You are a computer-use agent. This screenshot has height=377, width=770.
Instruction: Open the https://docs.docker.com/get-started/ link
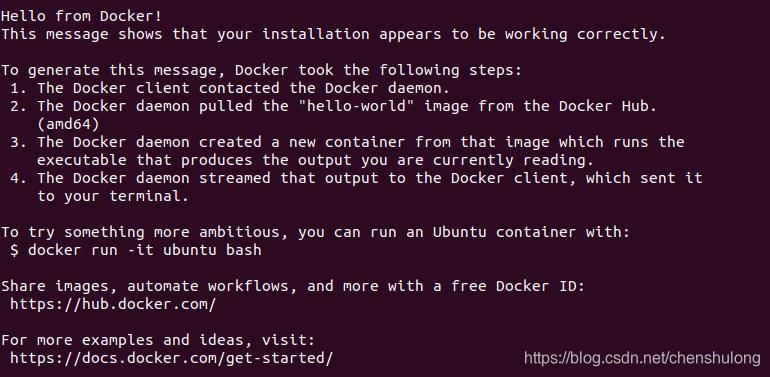pos(171,358)
